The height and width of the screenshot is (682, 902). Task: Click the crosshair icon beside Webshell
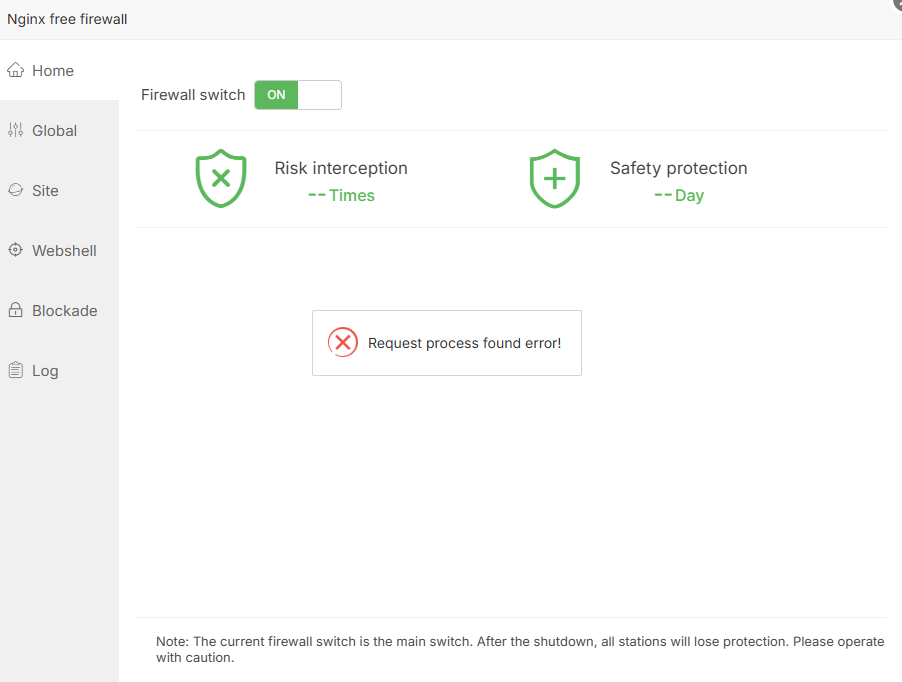15,250
